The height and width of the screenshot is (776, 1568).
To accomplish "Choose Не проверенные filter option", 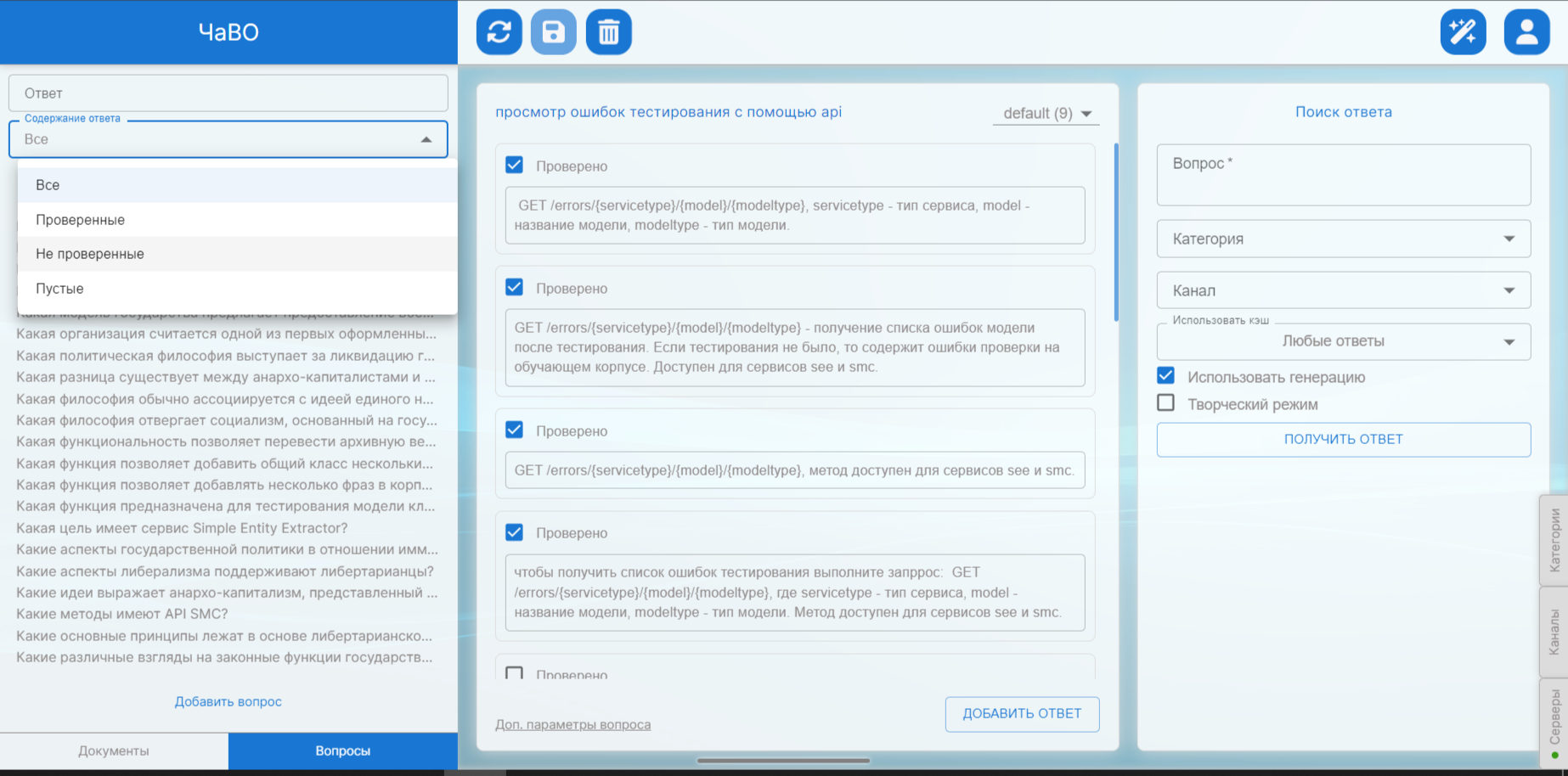I will click(90, 254).
